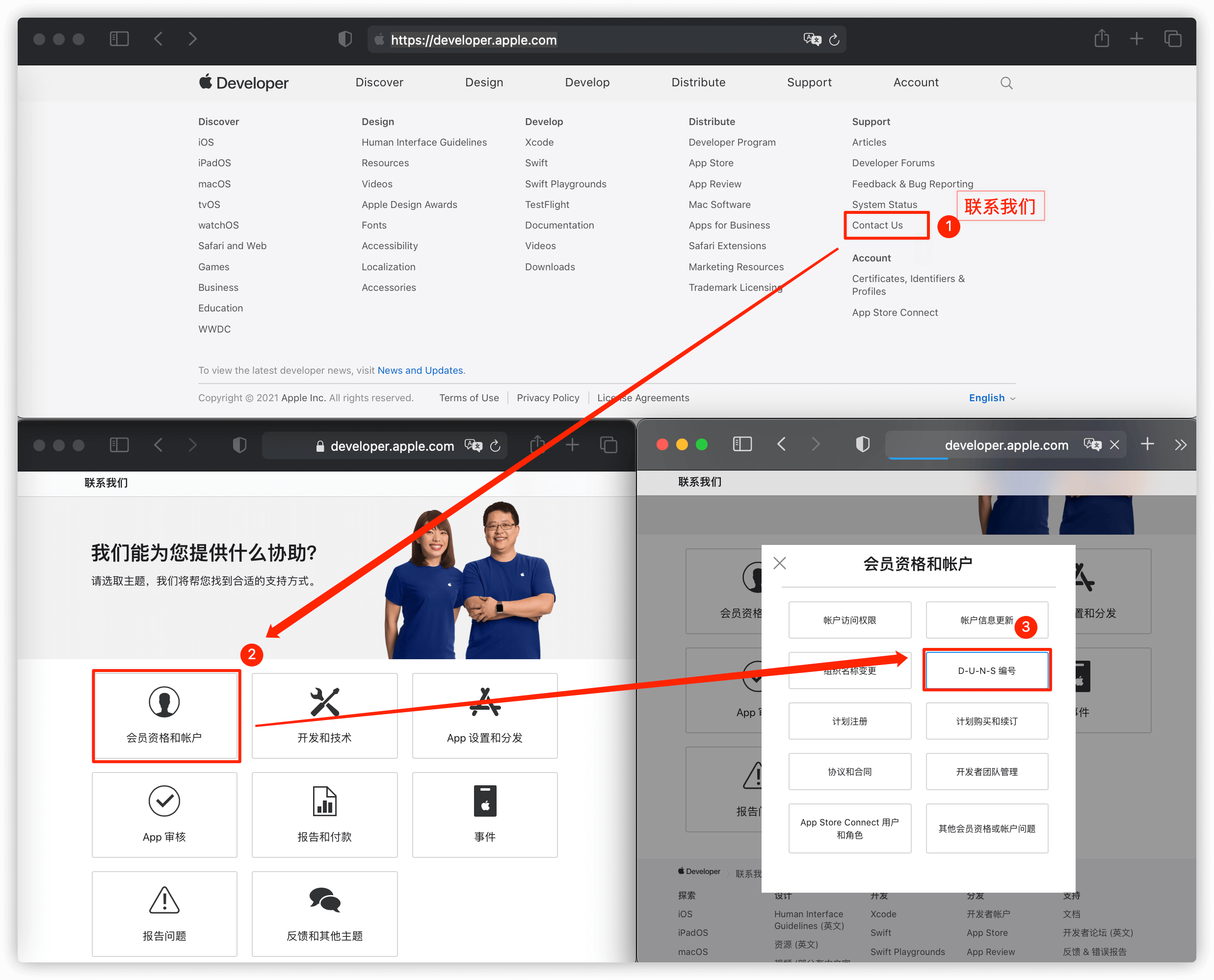Open the 事件 topic card
This screenshot has width=1214, height=980.
click(484, 815)
